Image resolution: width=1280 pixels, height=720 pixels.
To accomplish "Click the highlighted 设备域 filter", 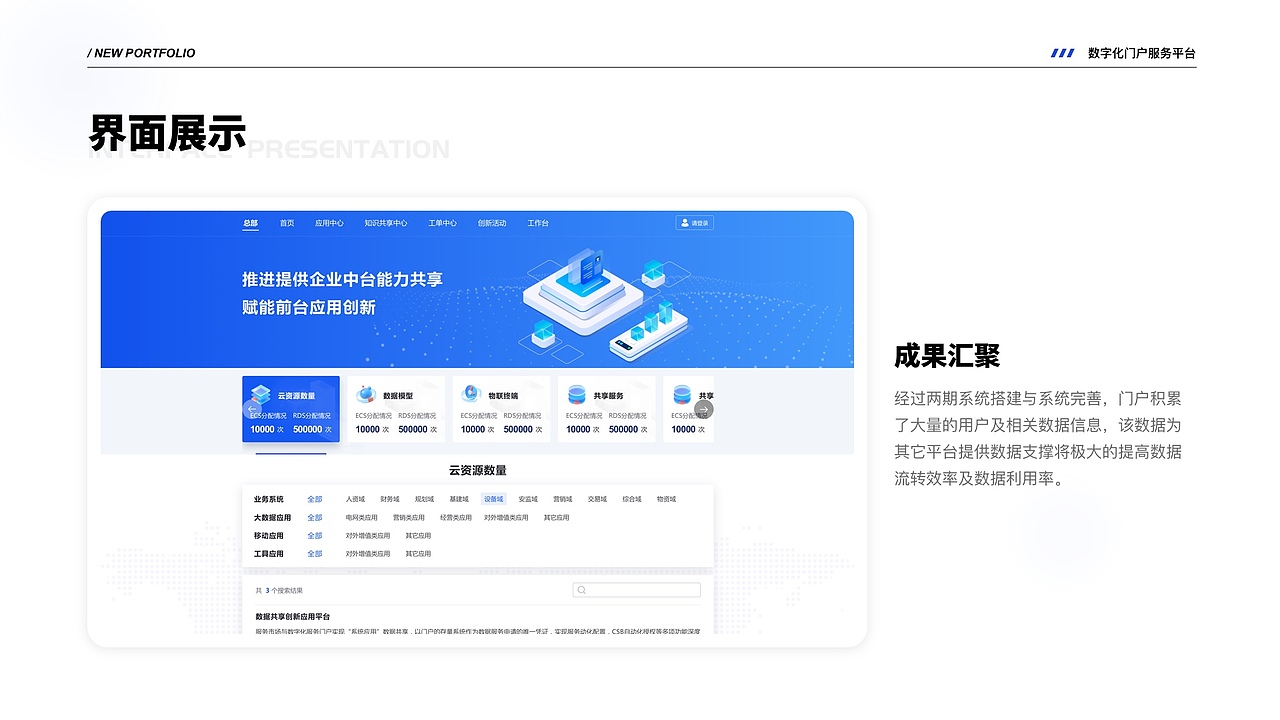I will (x=494, y=499).
